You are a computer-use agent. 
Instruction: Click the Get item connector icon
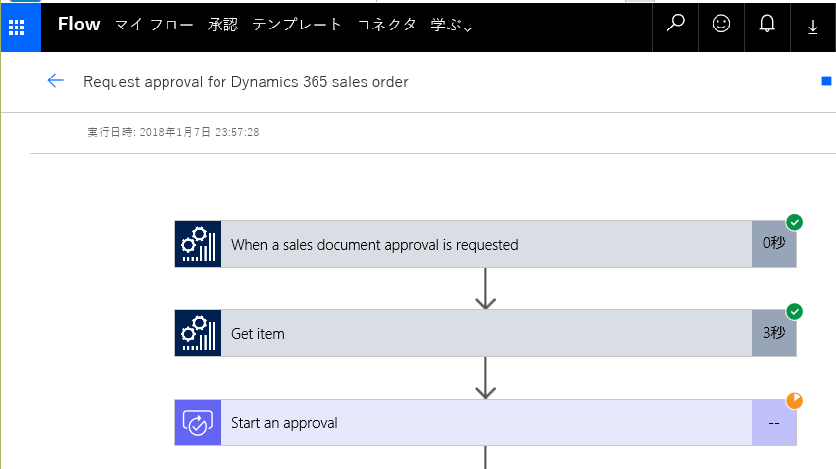(x=198, y=333)
